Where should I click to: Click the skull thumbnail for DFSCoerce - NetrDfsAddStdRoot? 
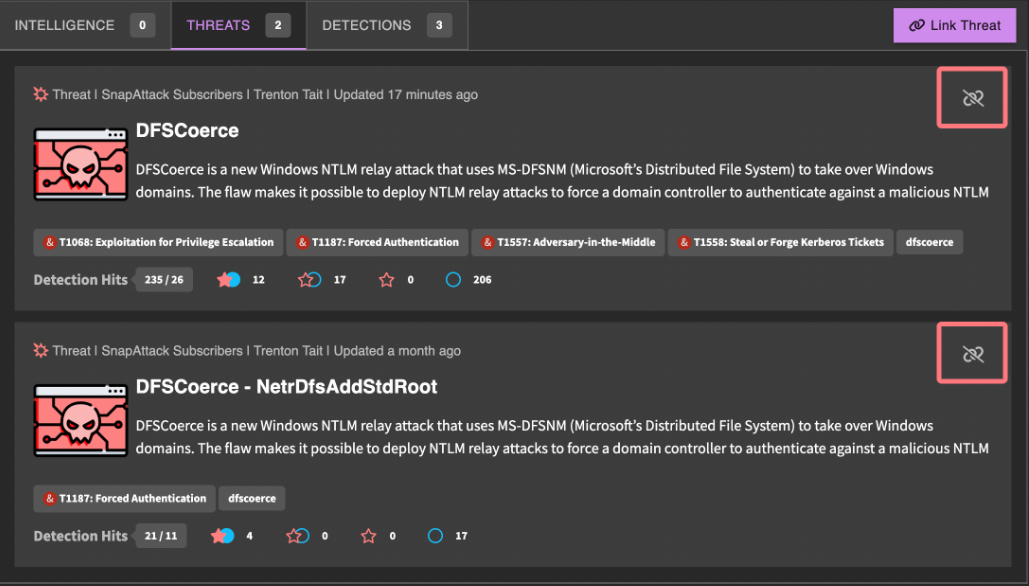pos(78,421)
